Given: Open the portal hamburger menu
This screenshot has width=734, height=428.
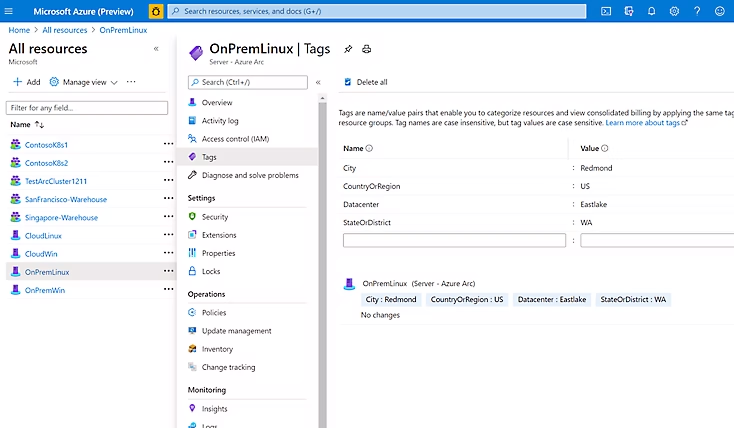Looking at the screenshot, I should tap(8, 11).
